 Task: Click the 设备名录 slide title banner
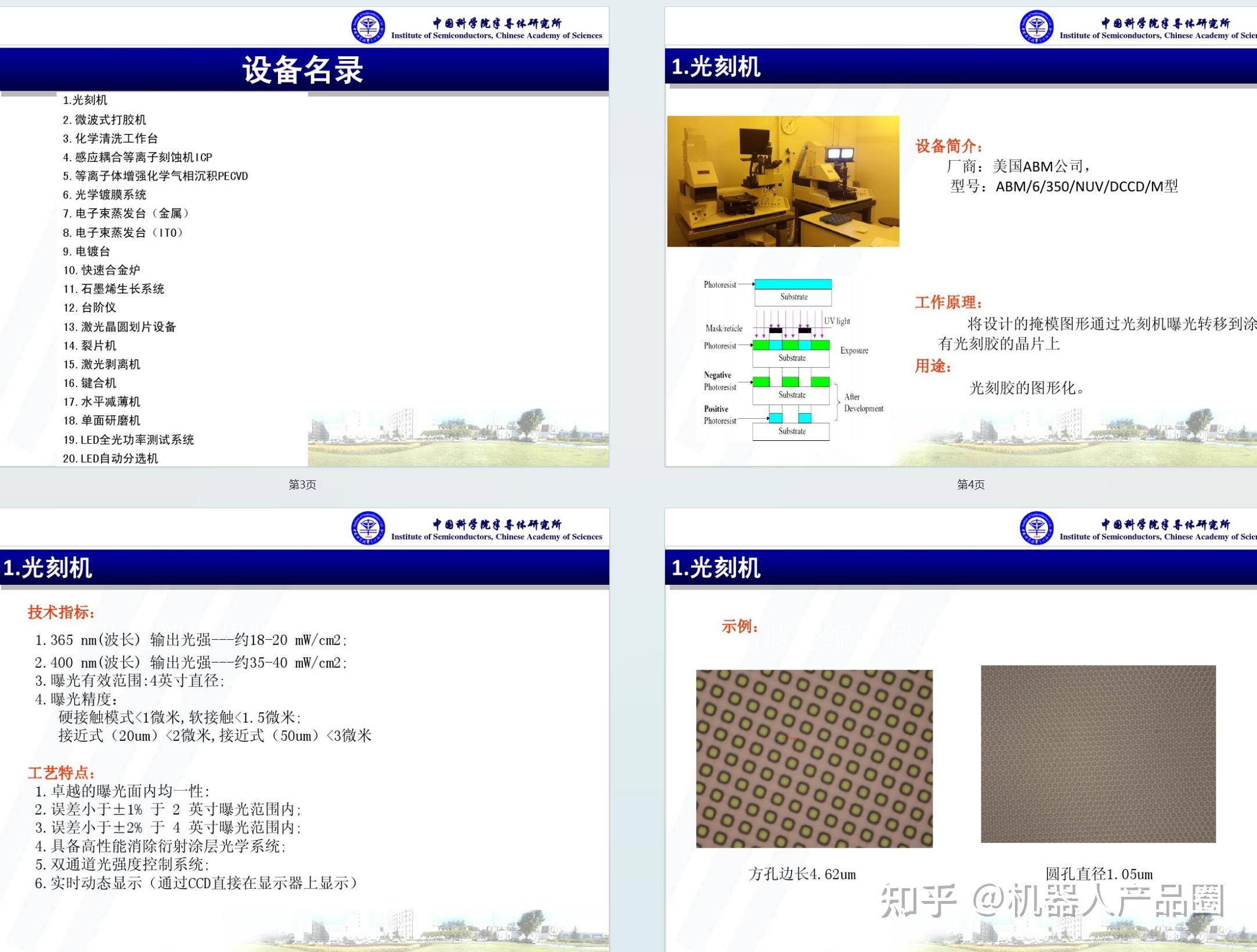[304, 70]
